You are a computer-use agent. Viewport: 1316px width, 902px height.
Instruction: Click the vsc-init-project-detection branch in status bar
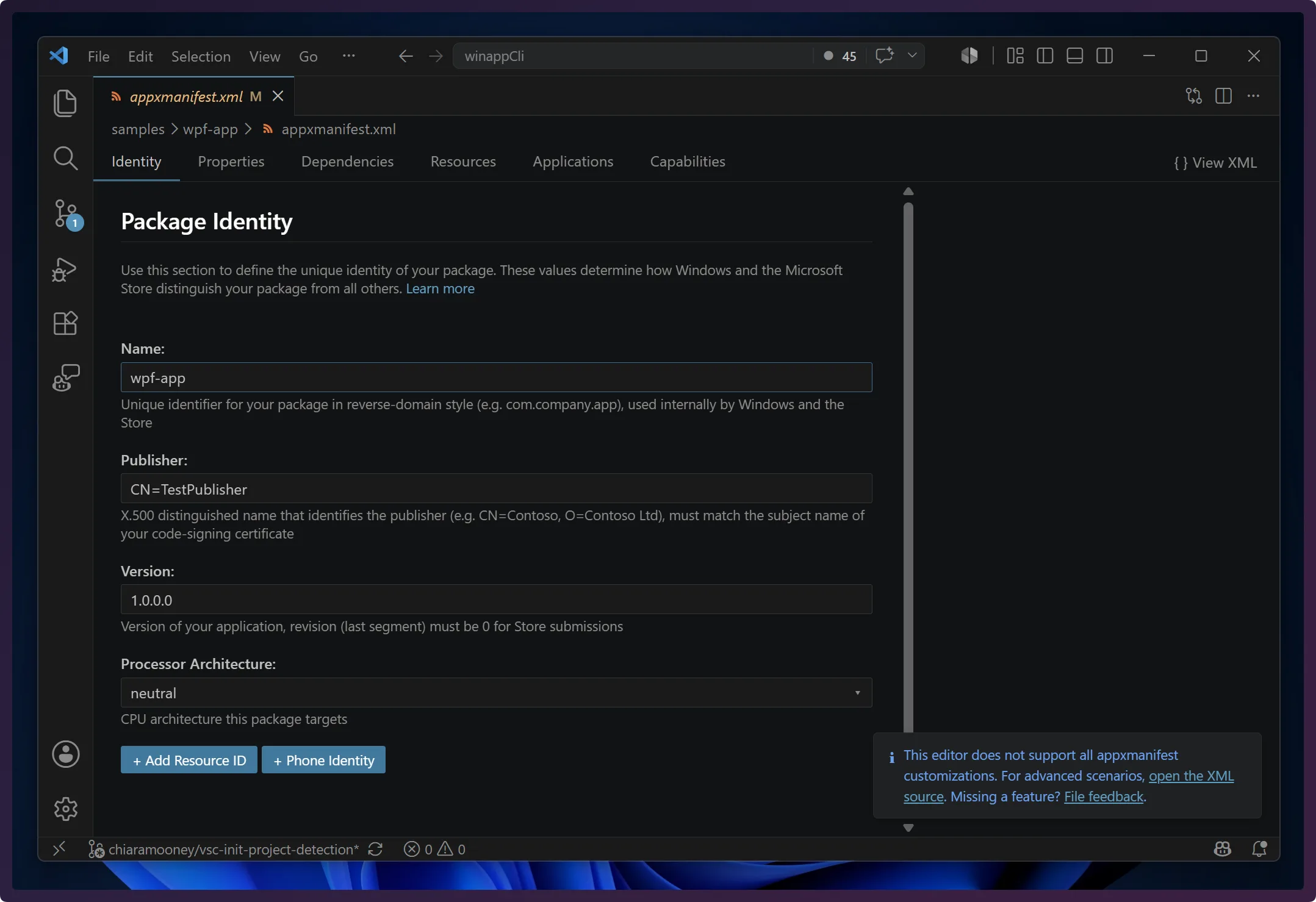click(x=223, y=850)
